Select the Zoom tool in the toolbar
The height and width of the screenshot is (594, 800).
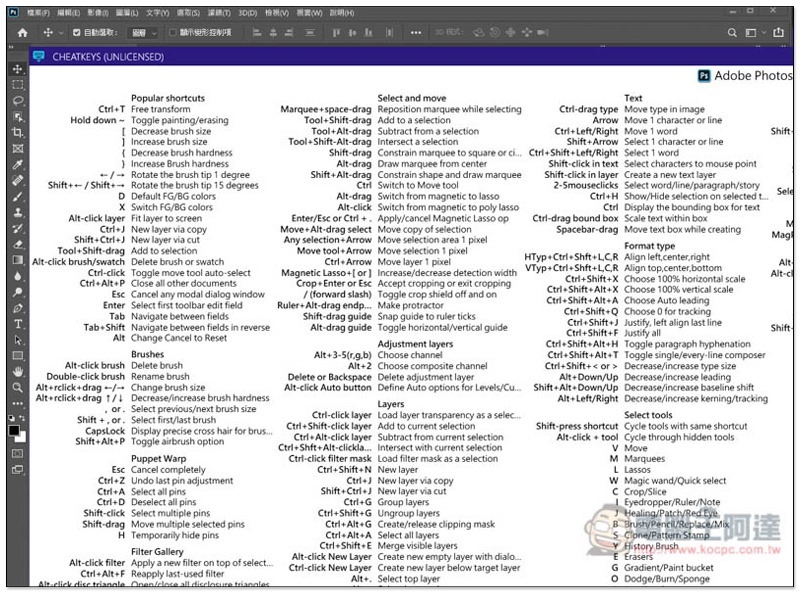click(18, 387)
